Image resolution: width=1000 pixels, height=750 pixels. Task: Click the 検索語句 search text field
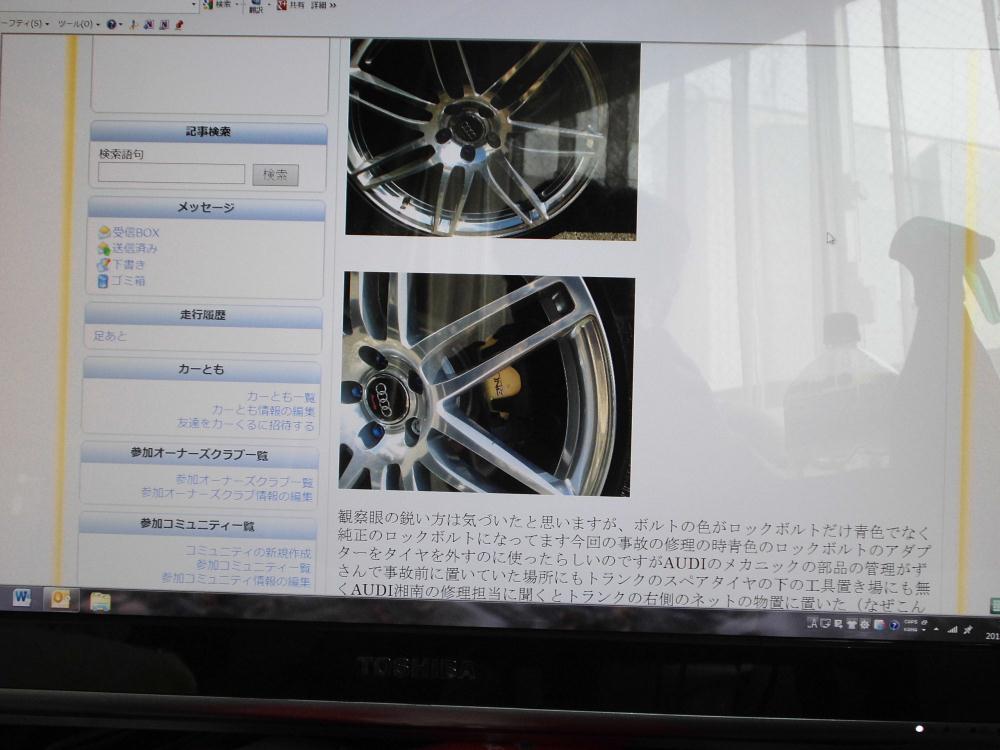[171, 174]
